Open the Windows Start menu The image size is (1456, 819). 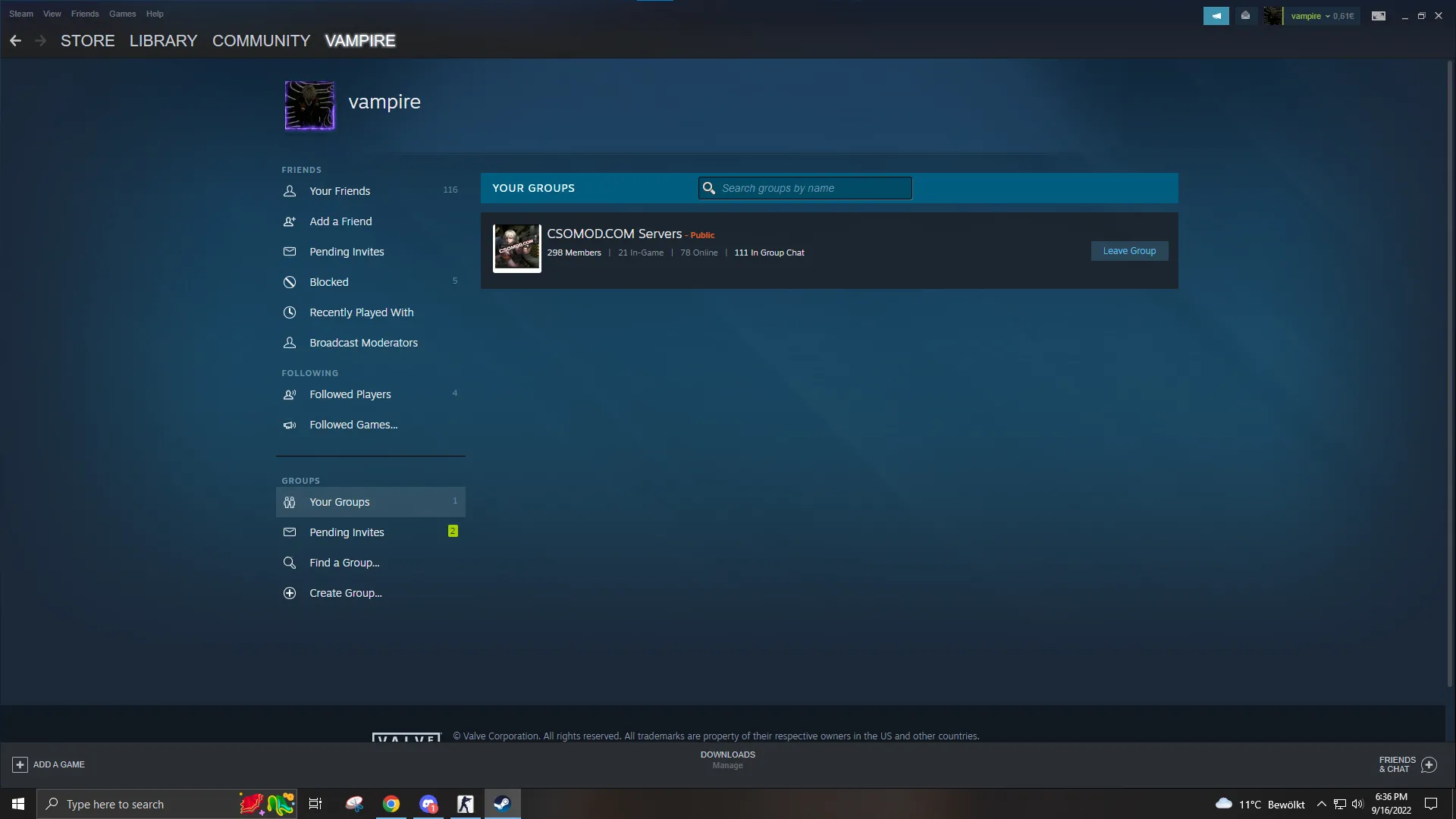(18, 804)
